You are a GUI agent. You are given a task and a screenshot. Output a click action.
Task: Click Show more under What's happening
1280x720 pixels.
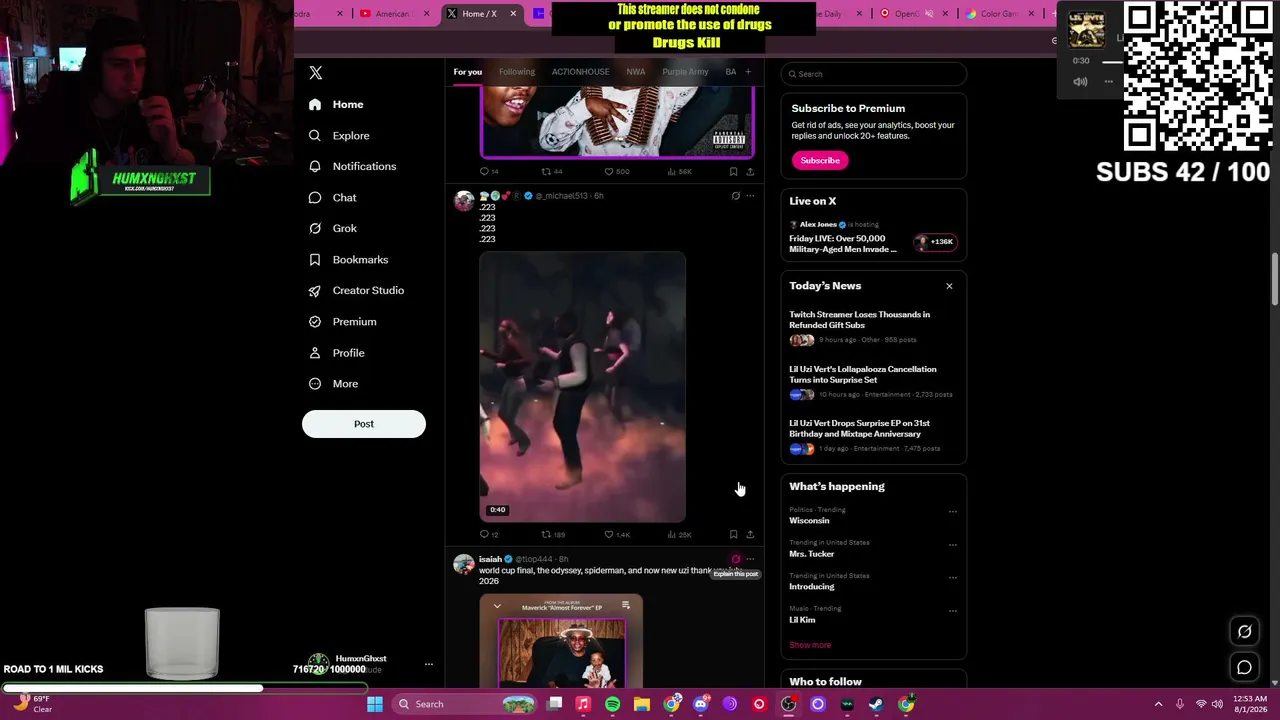point(810,645)
